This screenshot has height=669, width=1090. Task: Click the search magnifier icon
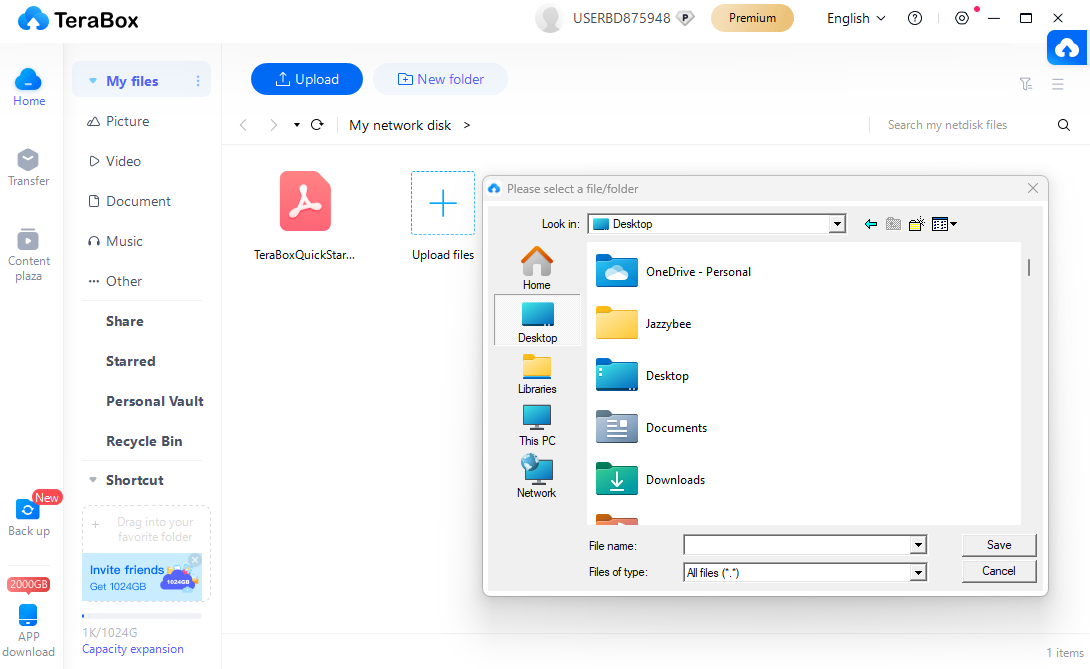(x=1064, y=125)
